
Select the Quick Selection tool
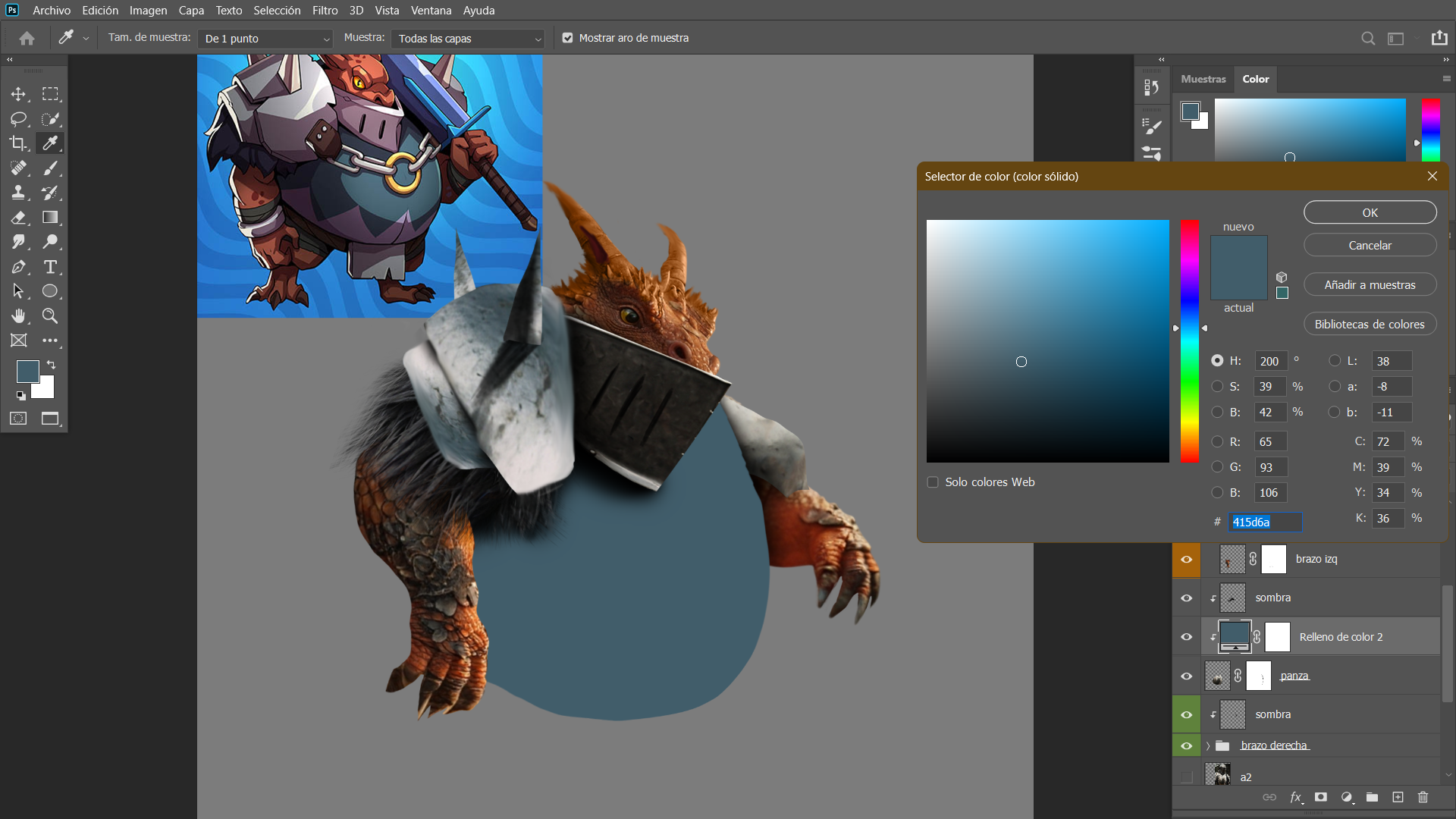50,119
